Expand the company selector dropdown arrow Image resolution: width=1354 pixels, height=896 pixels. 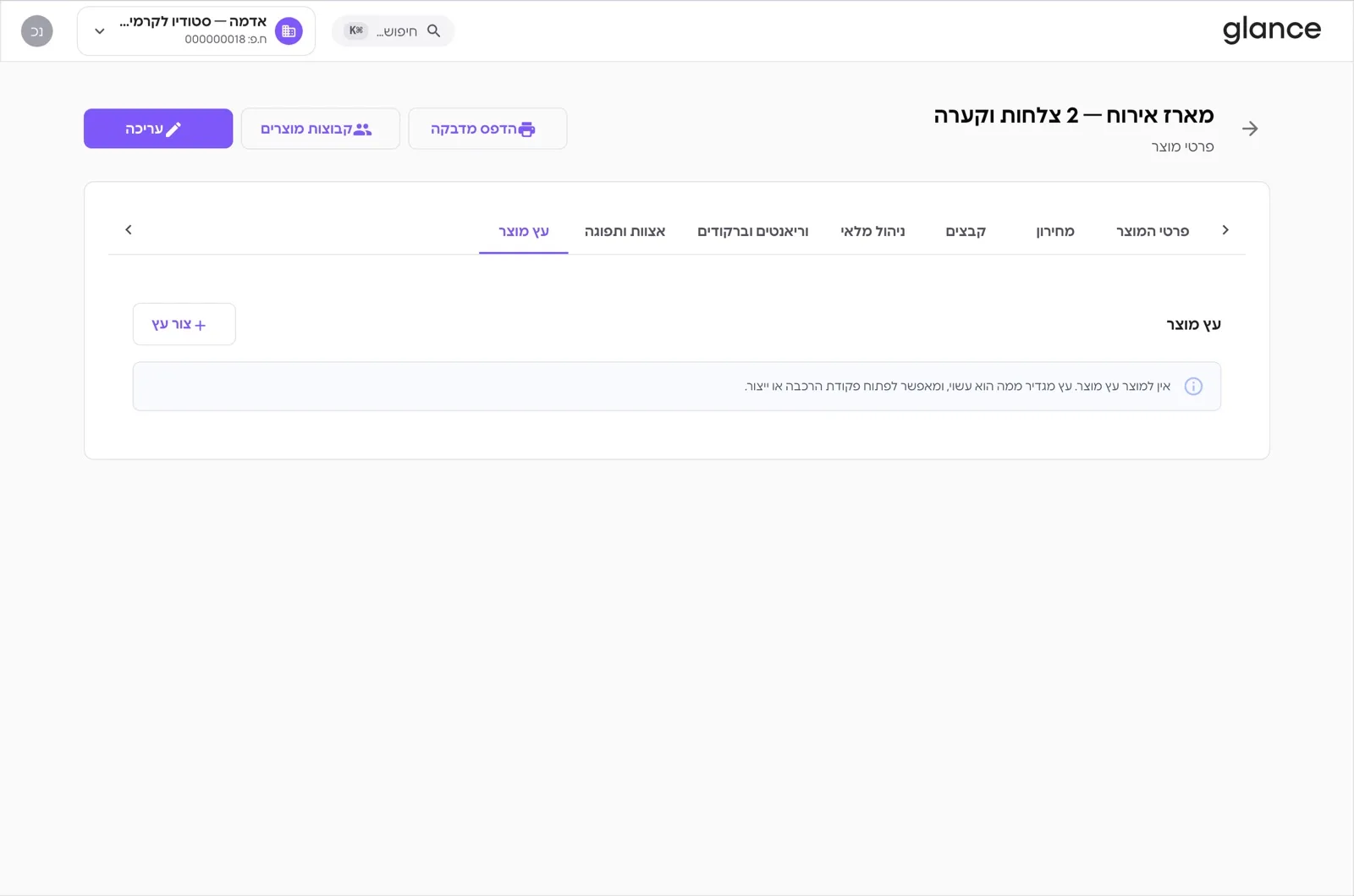100,31
